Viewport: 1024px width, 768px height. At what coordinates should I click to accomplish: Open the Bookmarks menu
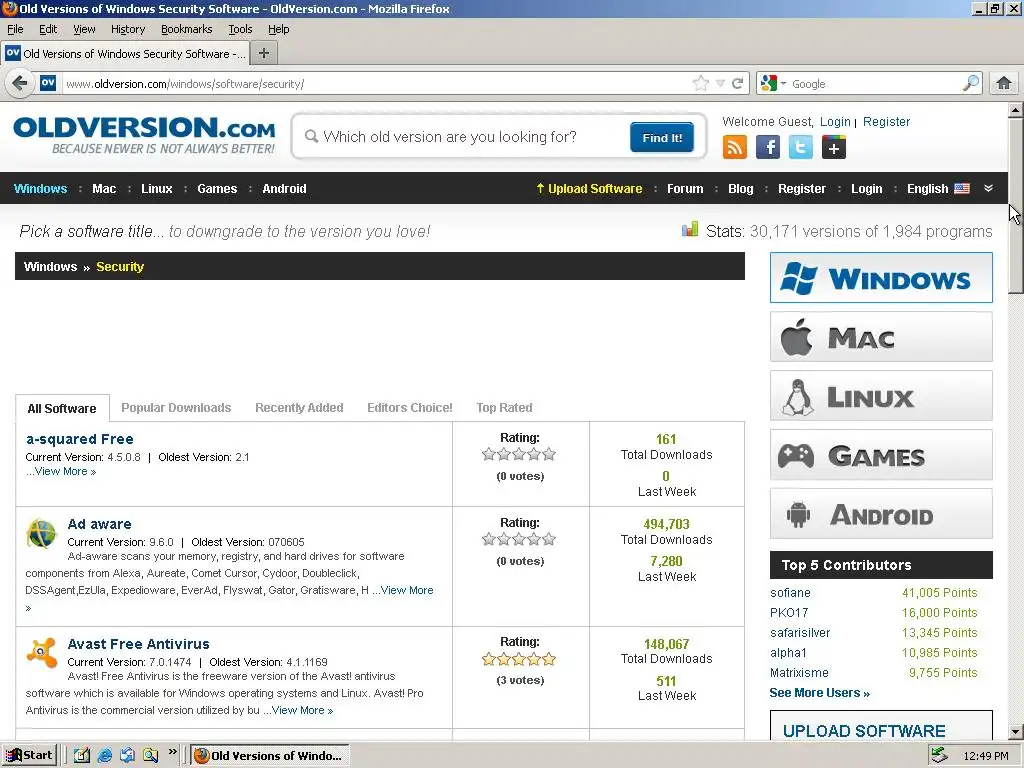(187, 29)
